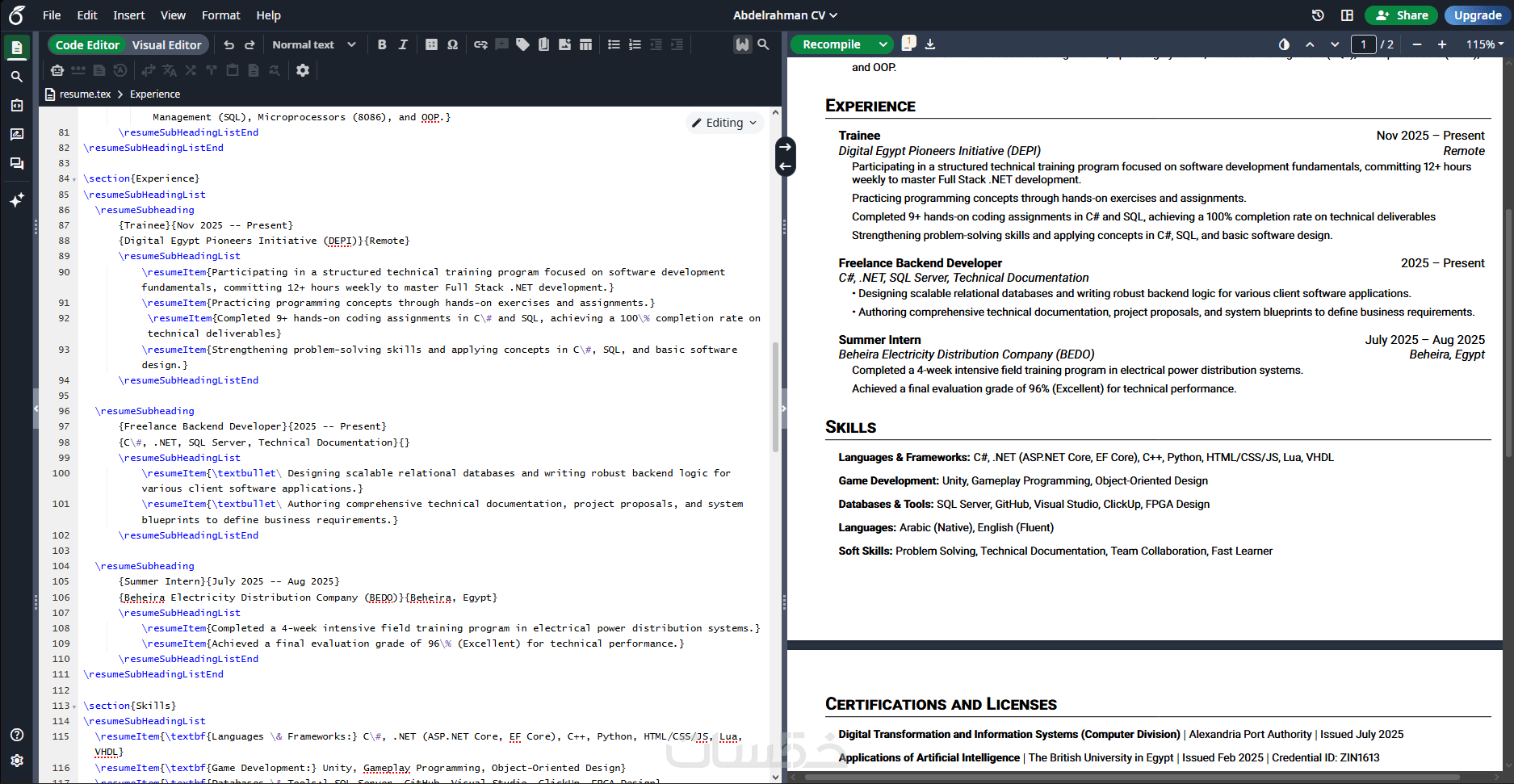This screenshot has height=784, width=1514.
Task: Click the Upgrade button
Action: (1478, 15)
